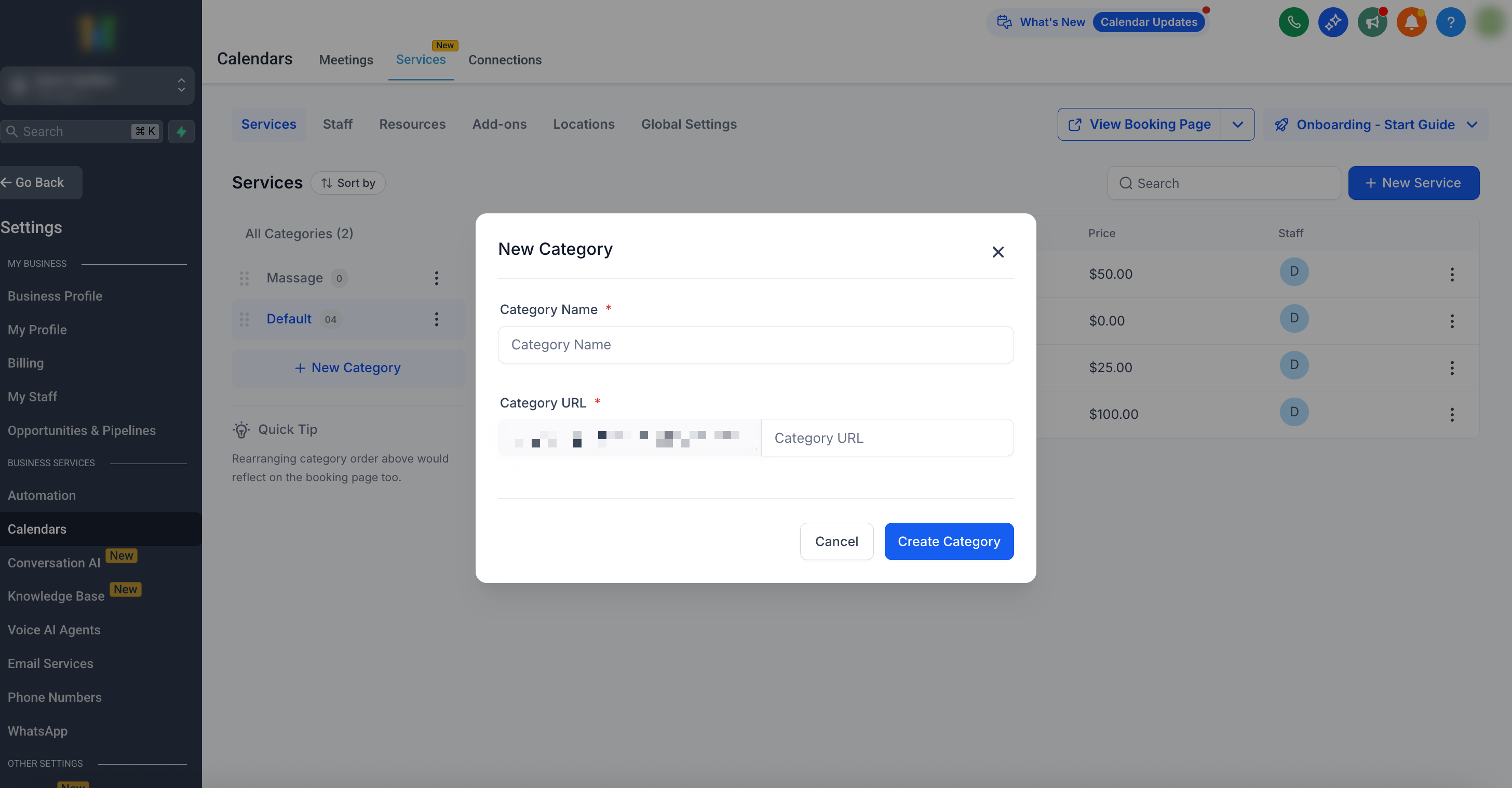Open the orange notifications bell
The height and width of the screenshot is (788, 1512).
1411,22
